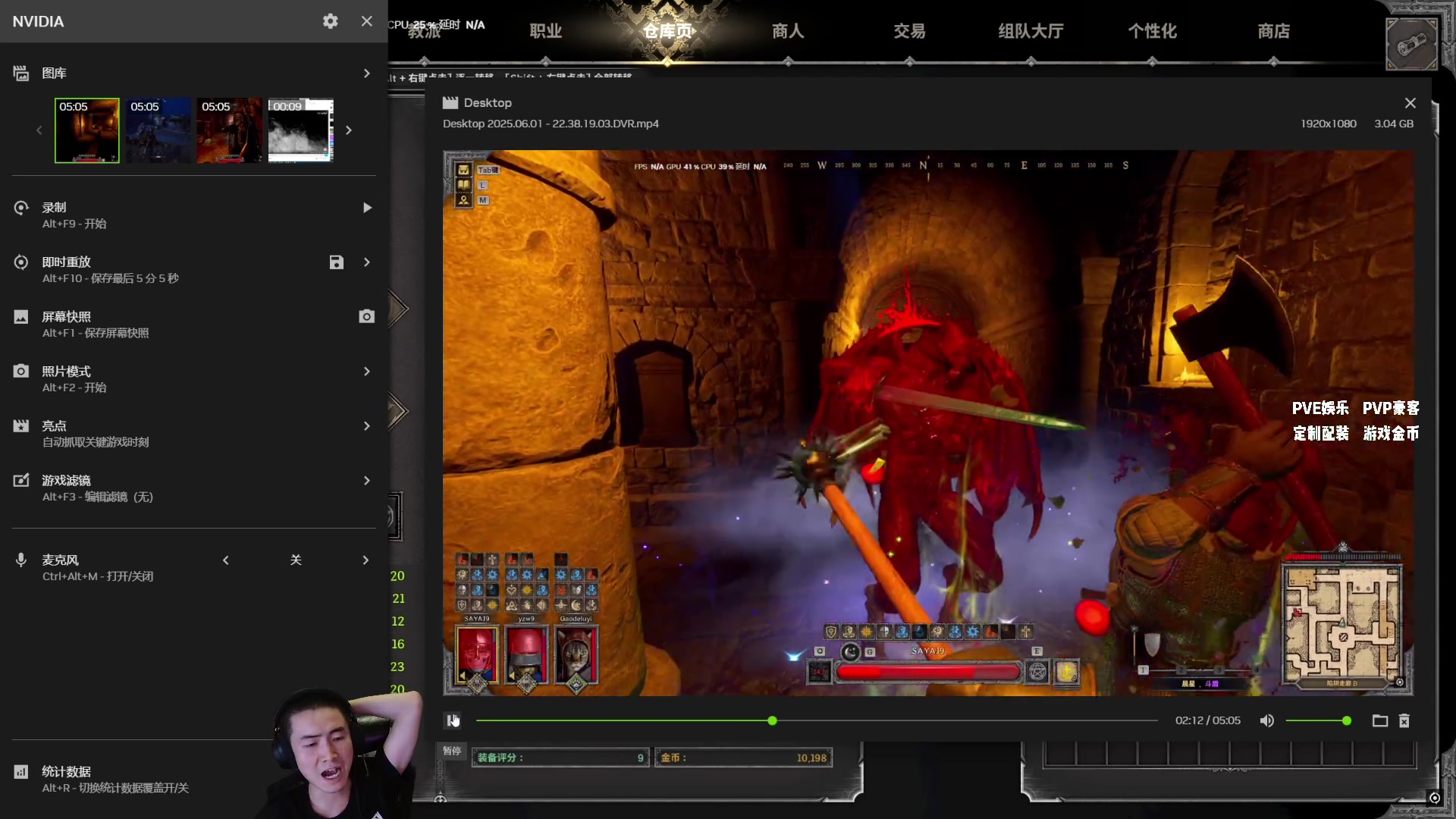Expand 即时重放 instant replay options
This screenshot has width=1456, height=819.
point(367,262)
